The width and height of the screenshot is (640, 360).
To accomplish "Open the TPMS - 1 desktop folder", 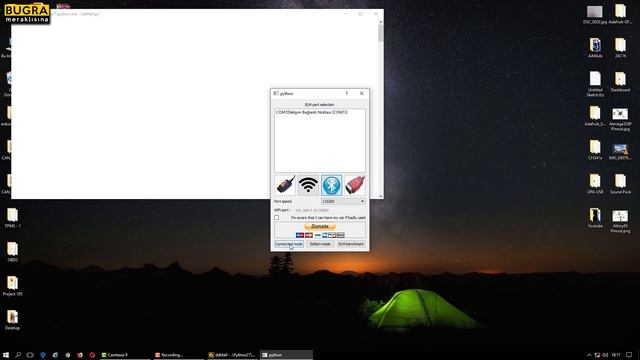I will [12, 218].
